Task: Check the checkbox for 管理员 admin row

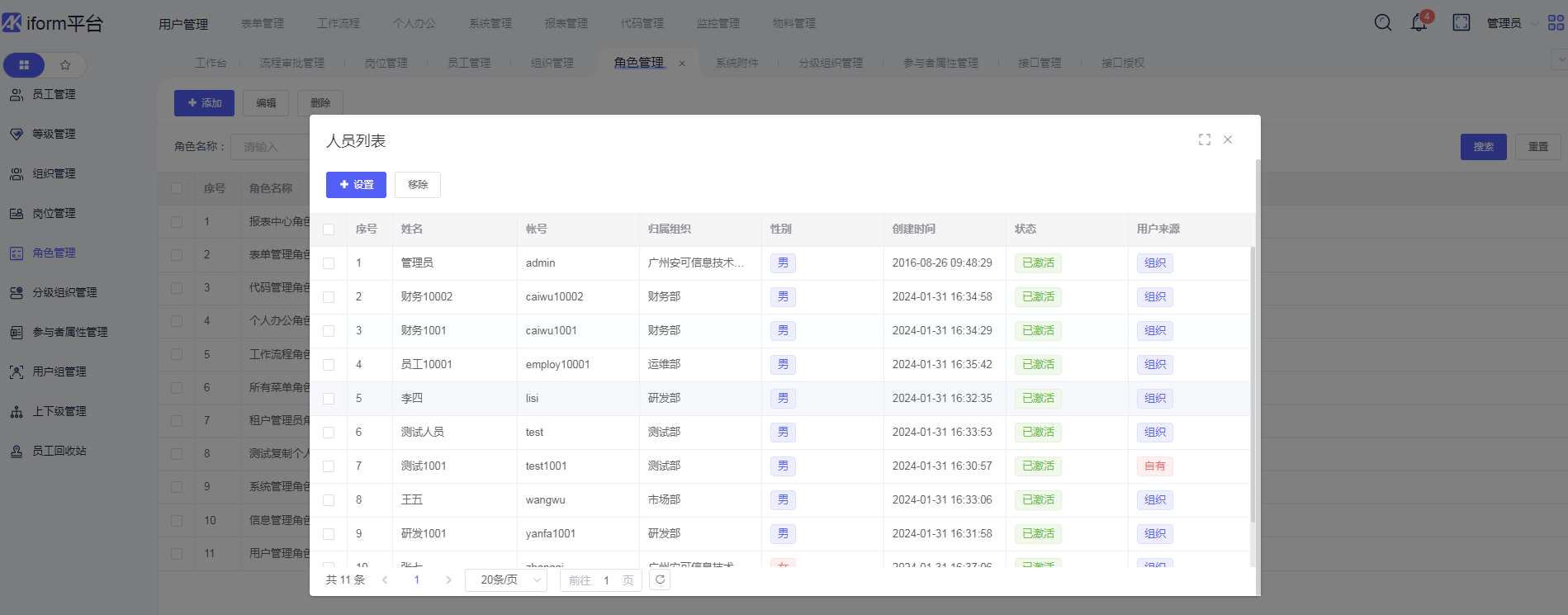Action: 329,263
